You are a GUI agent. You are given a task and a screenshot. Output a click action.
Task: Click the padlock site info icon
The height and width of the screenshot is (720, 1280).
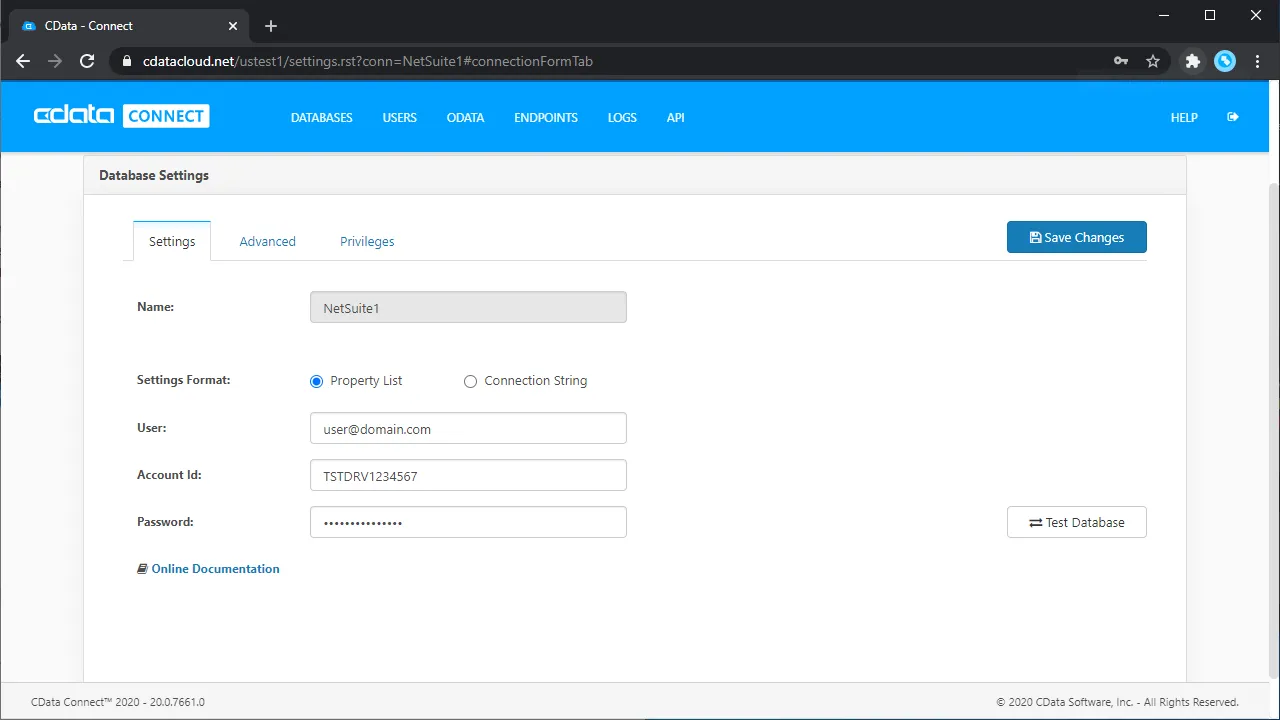126,61
